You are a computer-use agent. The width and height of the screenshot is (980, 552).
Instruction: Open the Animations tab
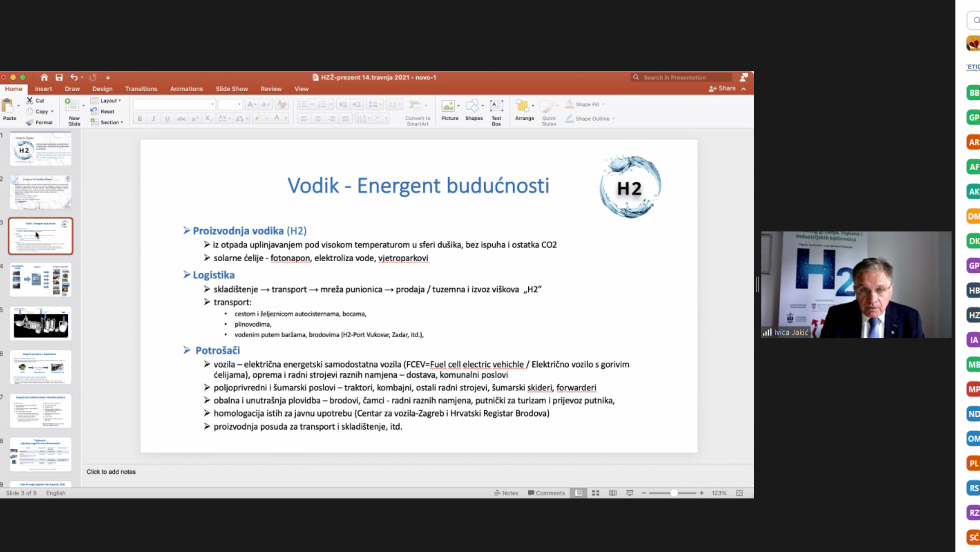coord(186,89)
